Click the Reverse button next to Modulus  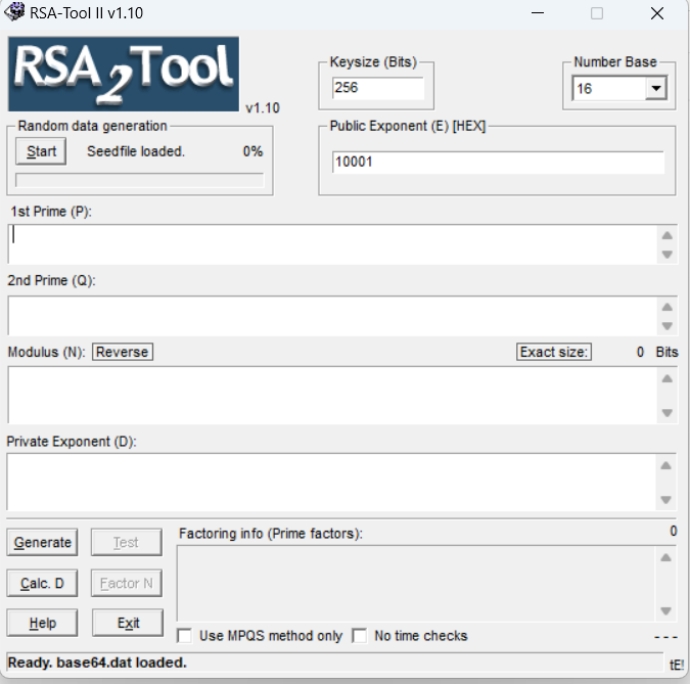pyautogui.click(x=122, y=352)
